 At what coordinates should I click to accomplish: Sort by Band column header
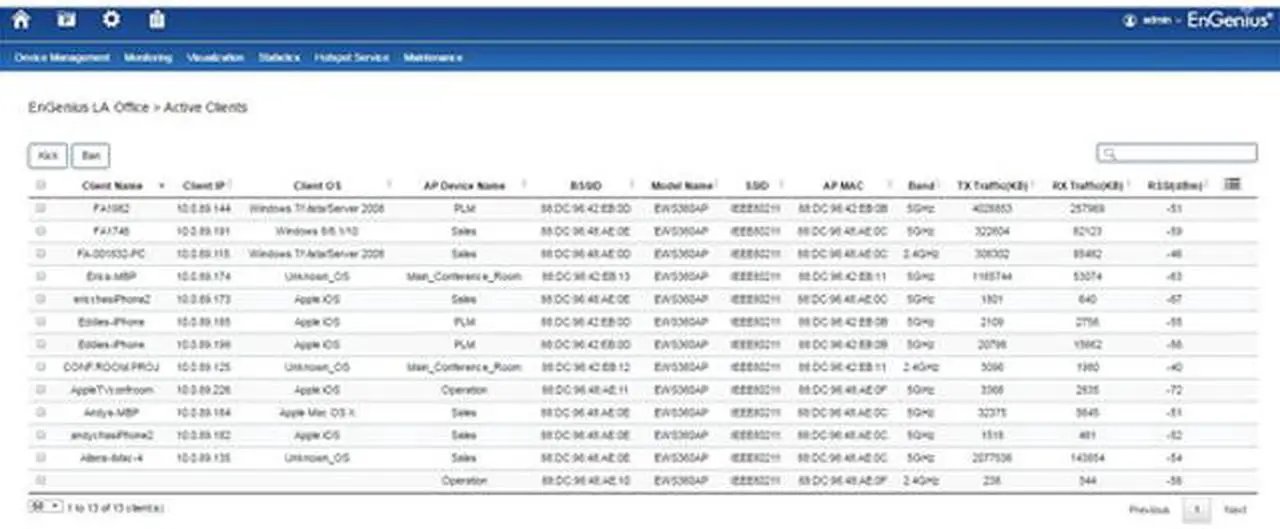[x=921, y=185]
